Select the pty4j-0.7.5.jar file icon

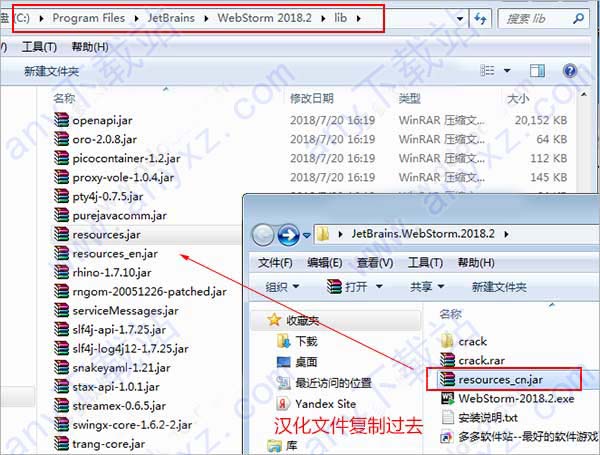61,196
